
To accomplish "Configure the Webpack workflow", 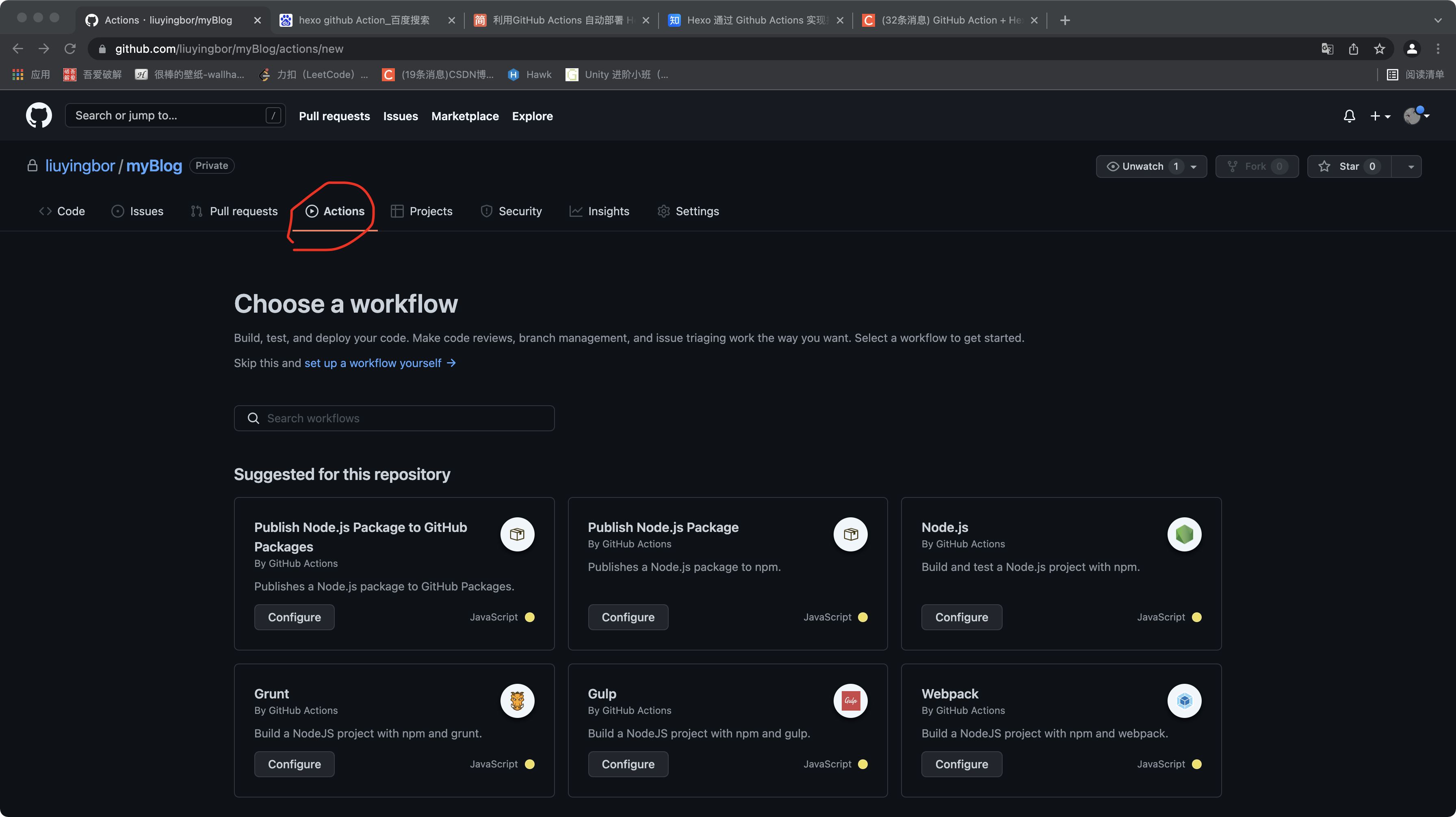I will pyautogui.click(x=962, y=764).
